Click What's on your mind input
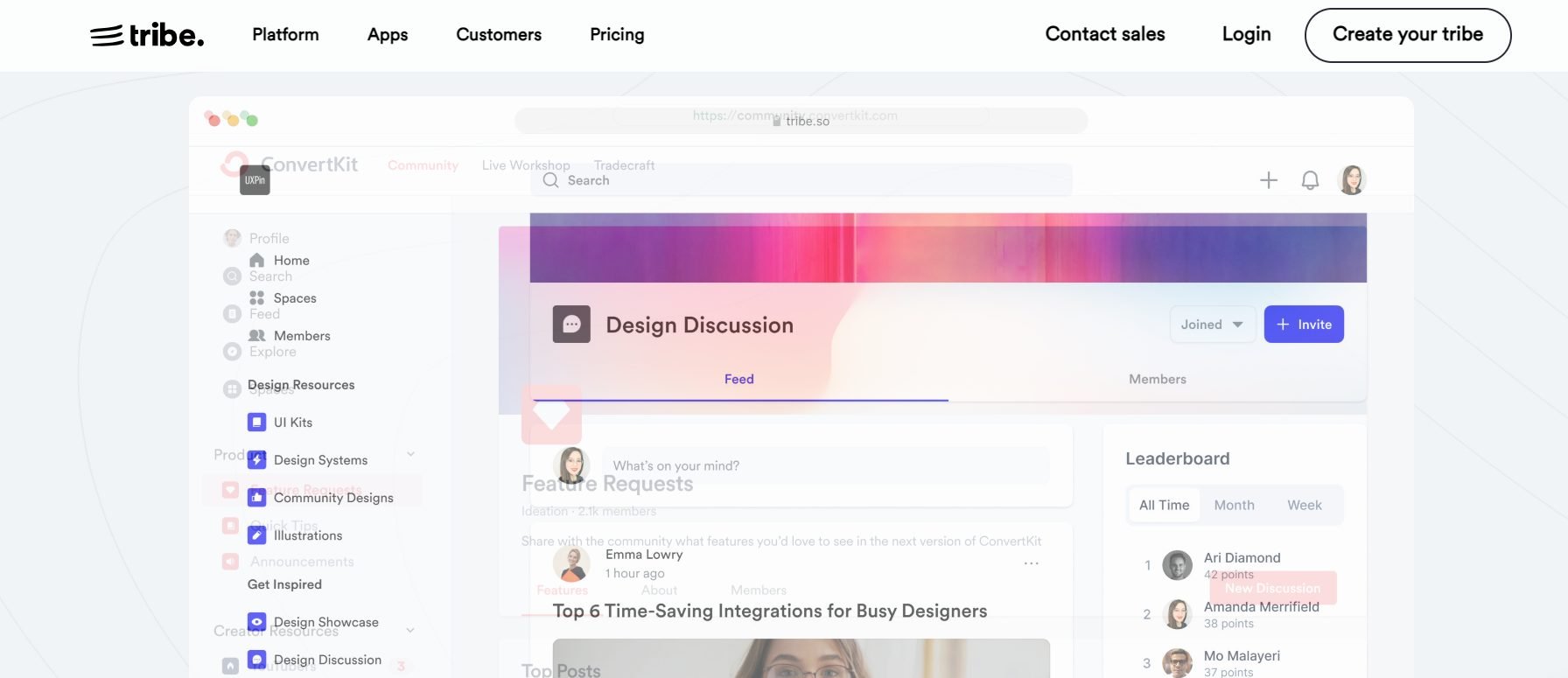The width and height of the screenshot is (1568, 678). [826, 465]
